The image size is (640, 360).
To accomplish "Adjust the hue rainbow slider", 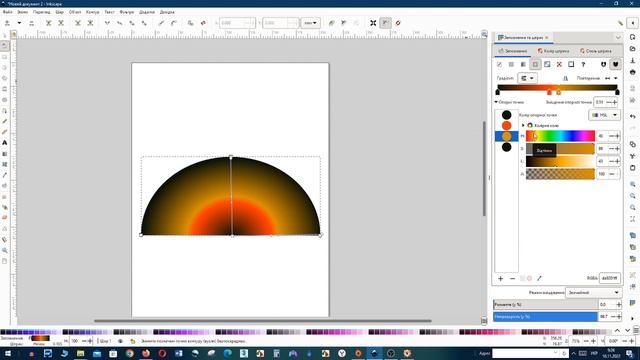I will pos(560,136).
